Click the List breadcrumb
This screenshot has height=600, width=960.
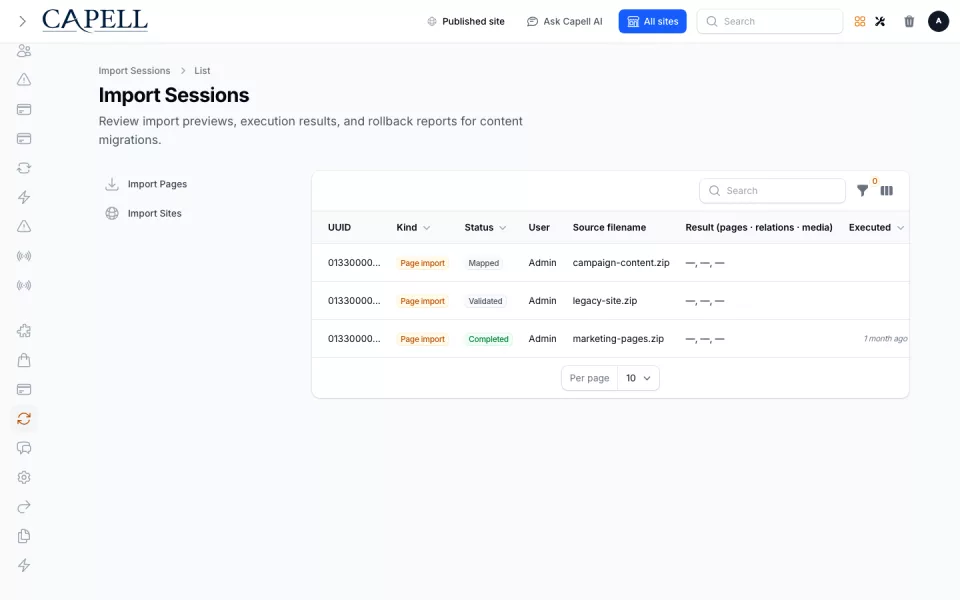pyautogui.click(x=202, y=70)
